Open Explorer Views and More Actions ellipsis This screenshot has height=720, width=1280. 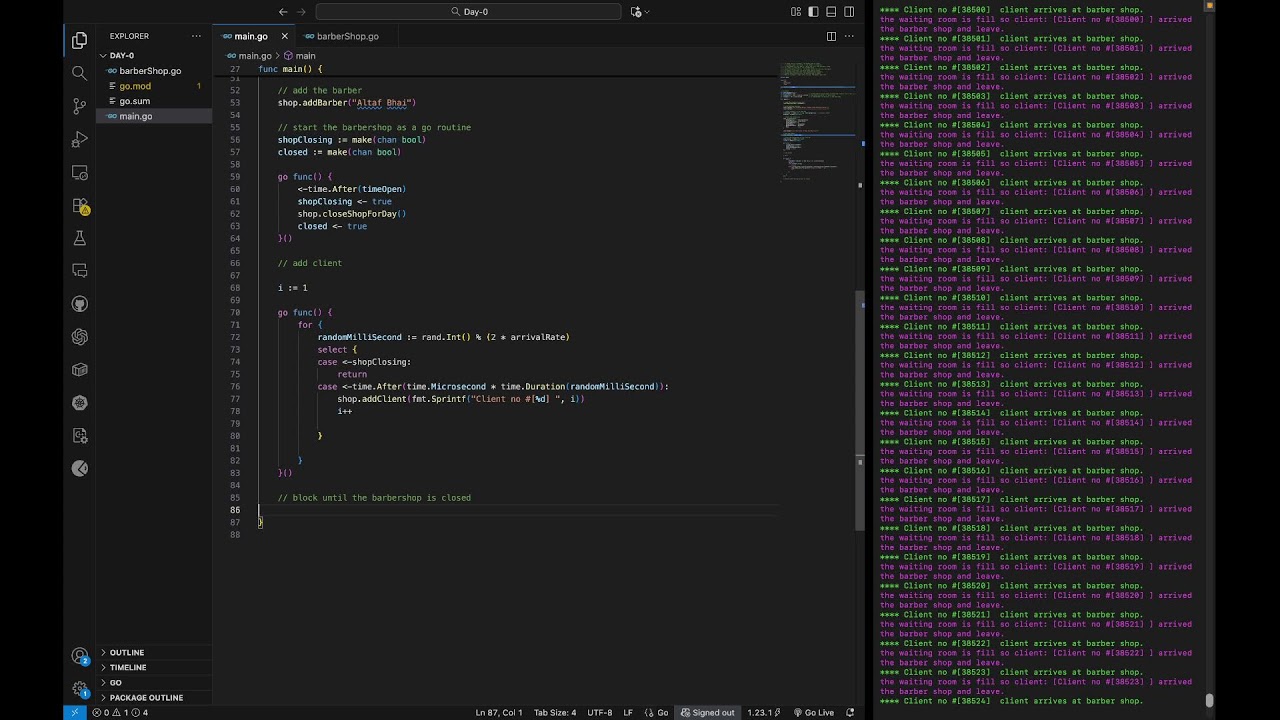coord(196,36)
